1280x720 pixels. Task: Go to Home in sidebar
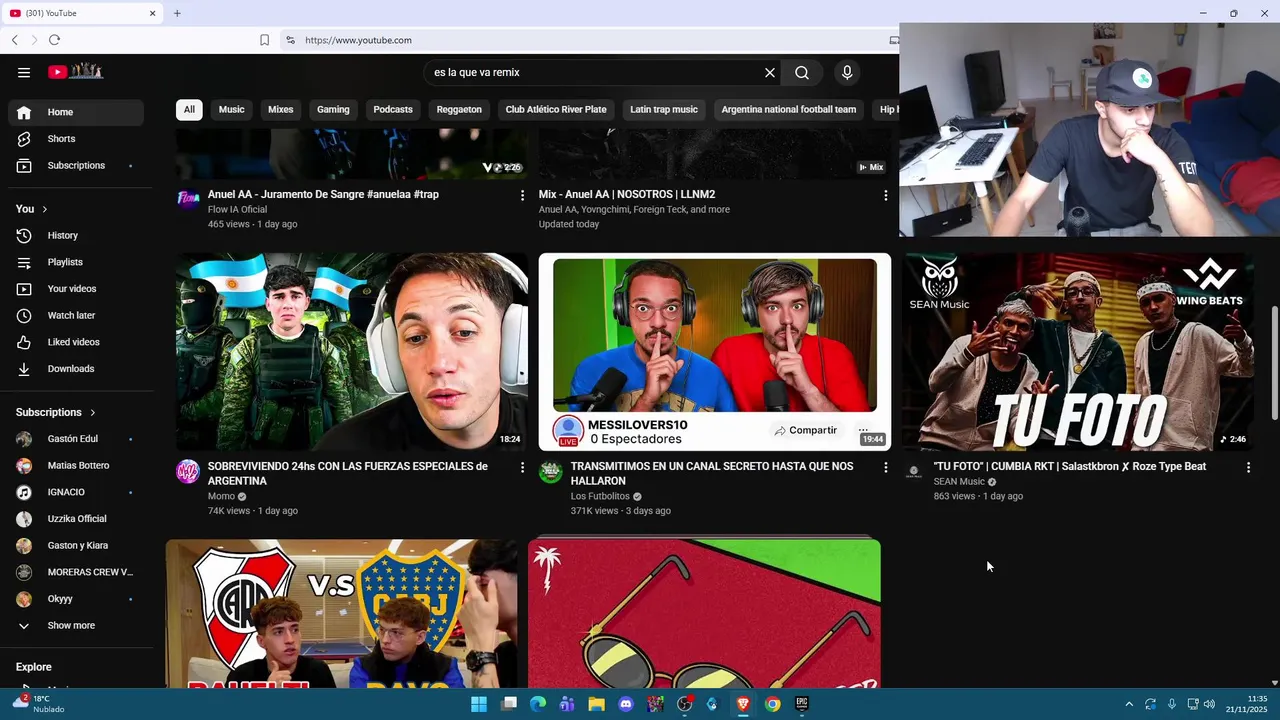76,112
